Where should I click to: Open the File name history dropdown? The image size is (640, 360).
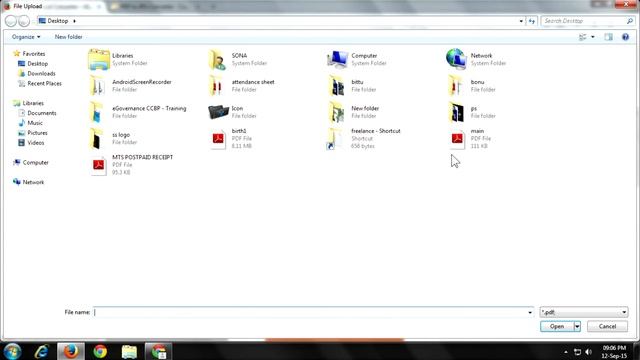530,312
